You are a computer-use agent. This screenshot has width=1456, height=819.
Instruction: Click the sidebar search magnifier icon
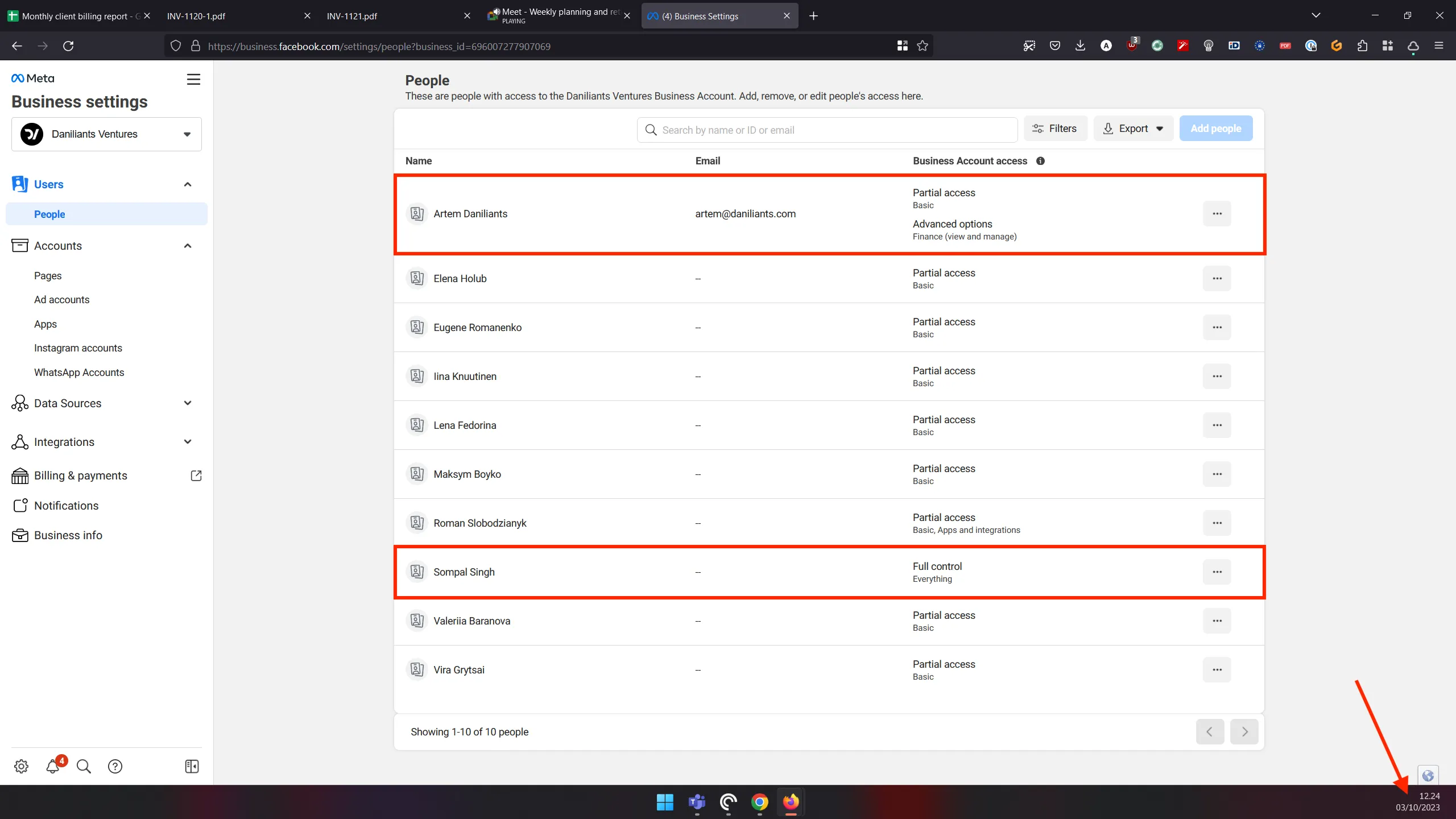tap(84, 766)
